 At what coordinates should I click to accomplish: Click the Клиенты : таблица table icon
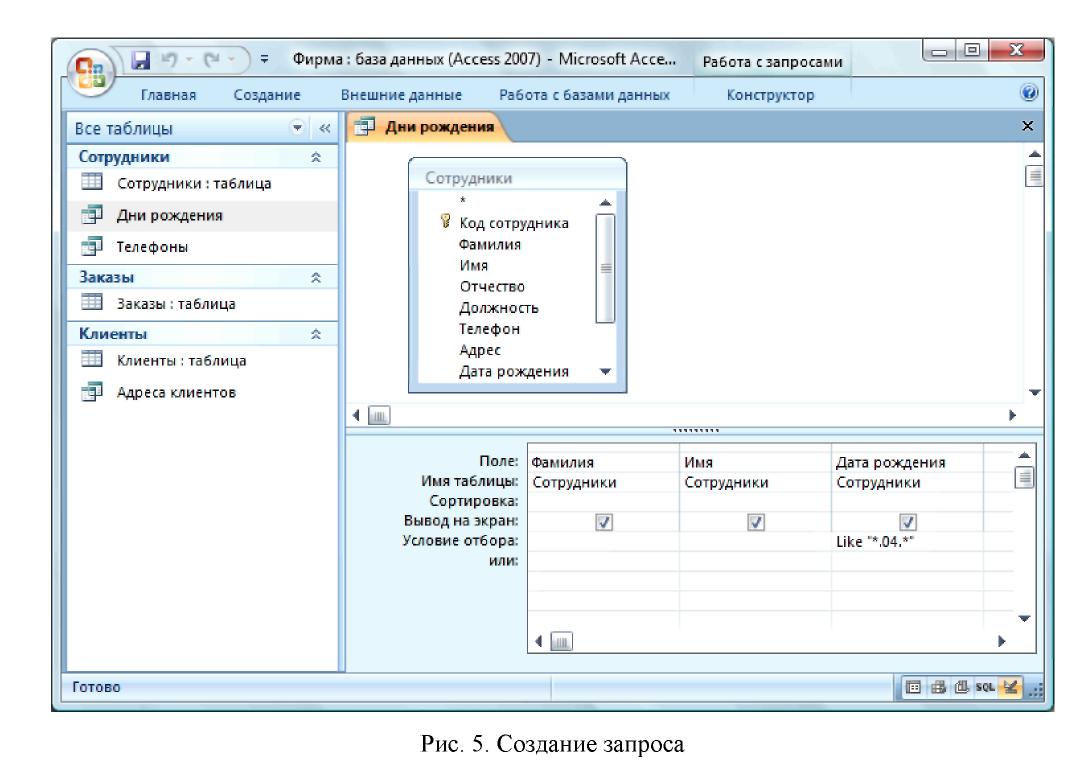pos(92,359)
